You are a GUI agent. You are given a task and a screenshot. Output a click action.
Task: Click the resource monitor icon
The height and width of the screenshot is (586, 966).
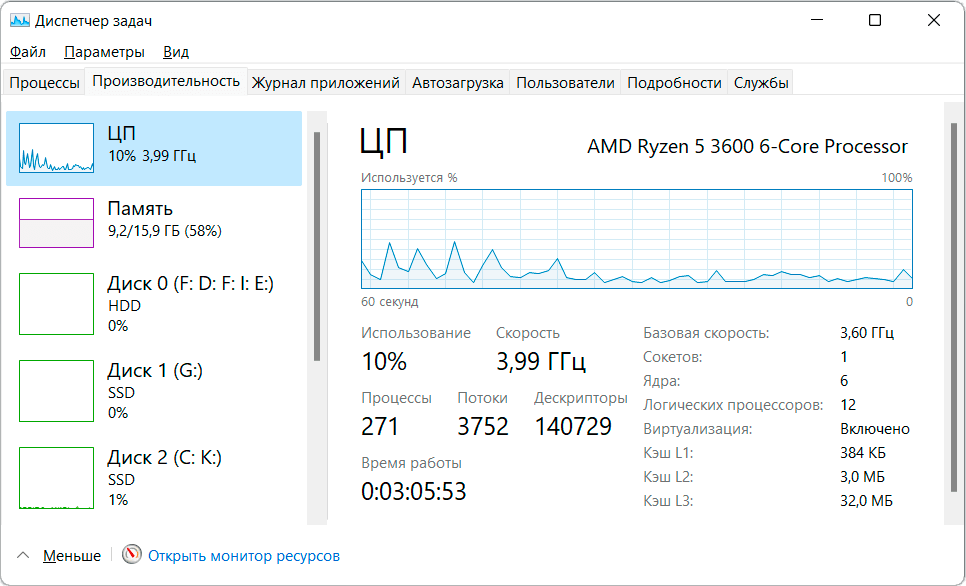click(132, 555)
